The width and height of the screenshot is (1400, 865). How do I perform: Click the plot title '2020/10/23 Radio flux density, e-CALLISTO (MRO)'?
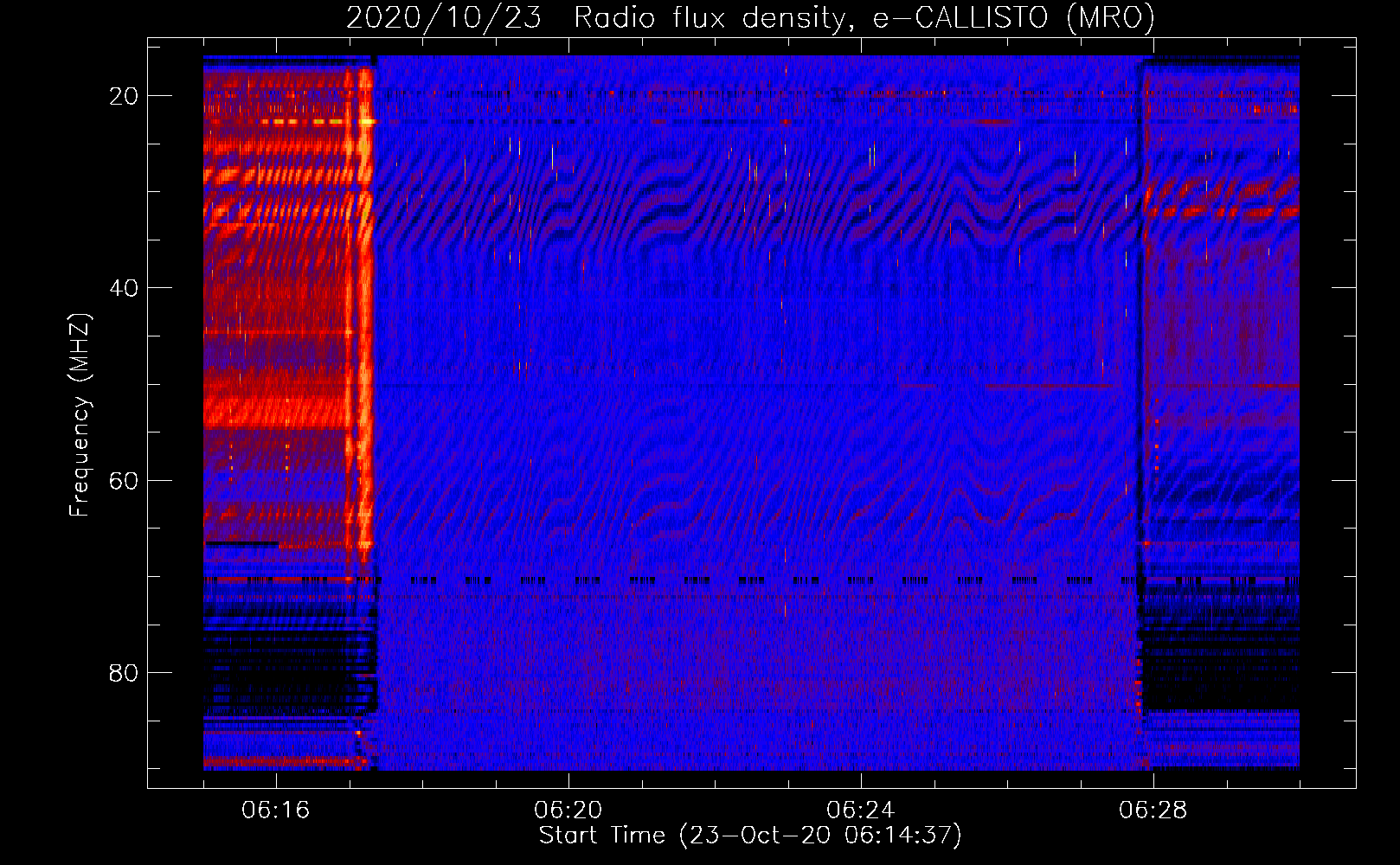pos(750,17)
